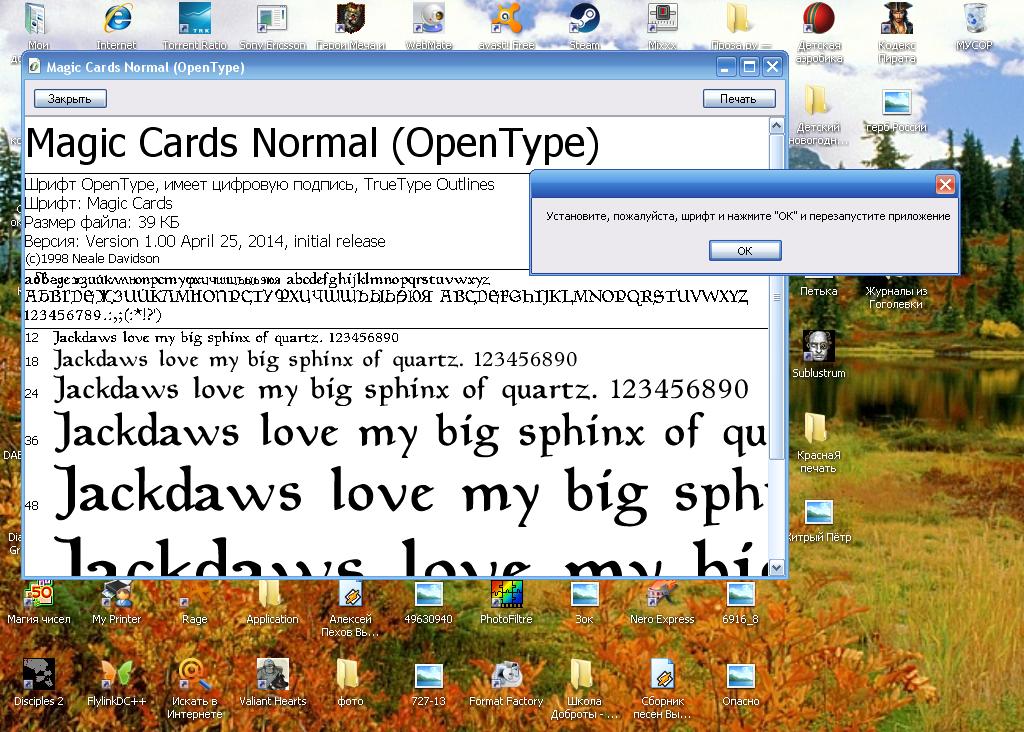Select the Internet Explorer desktop icon
Screen dimensions: 1024x732
click(x=117, y=19)
